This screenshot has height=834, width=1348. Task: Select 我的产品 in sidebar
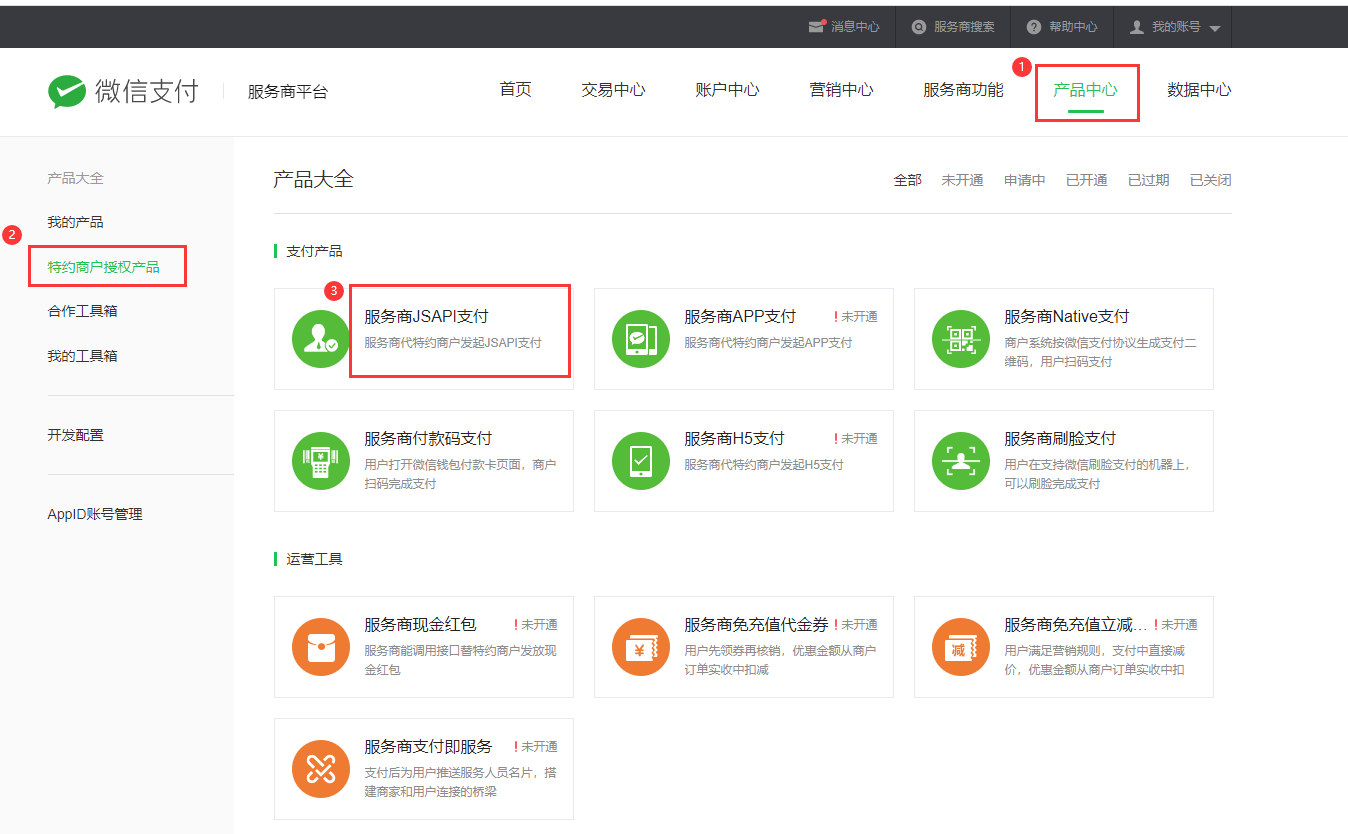(x=75, y=222)
